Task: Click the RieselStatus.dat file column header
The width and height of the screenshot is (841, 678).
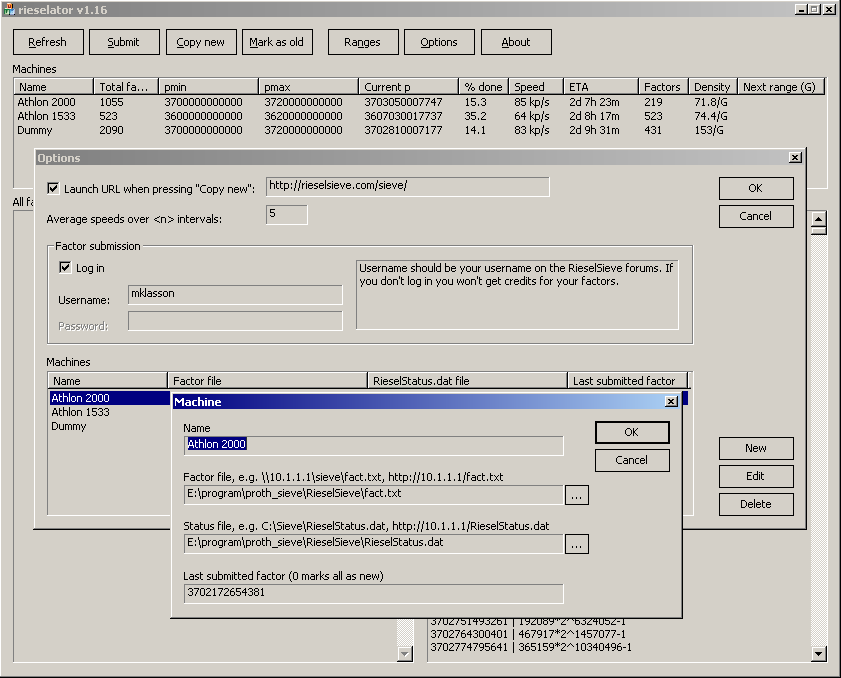Action: (467, 381)
